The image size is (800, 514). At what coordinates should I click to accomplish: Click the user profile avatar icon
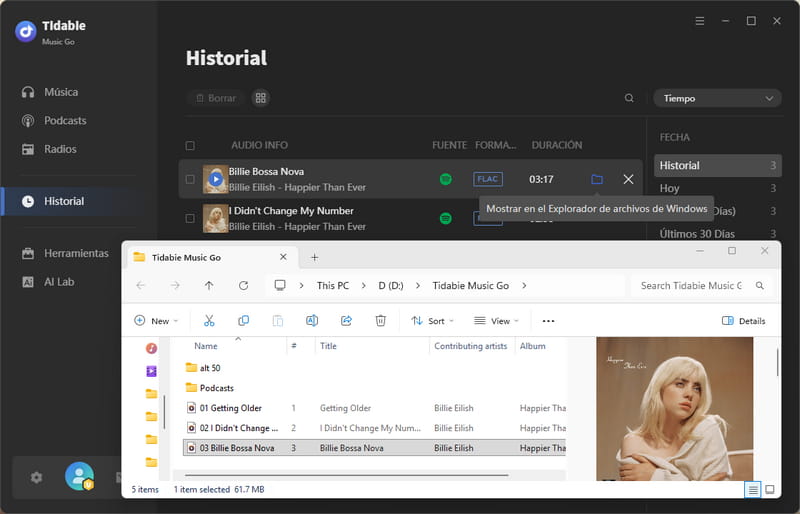tap(79, 477)
